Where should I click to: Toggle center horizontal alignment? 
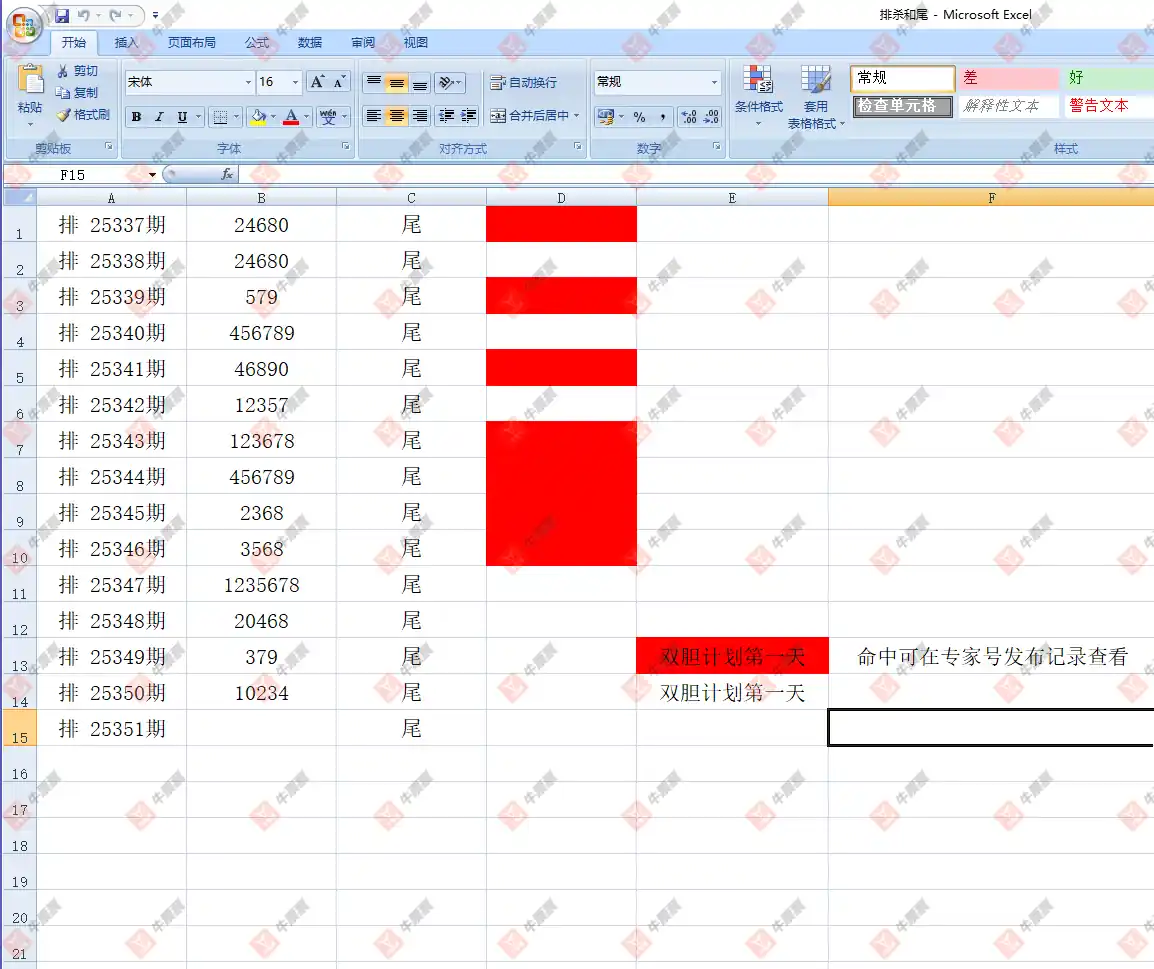coord(397,116)
